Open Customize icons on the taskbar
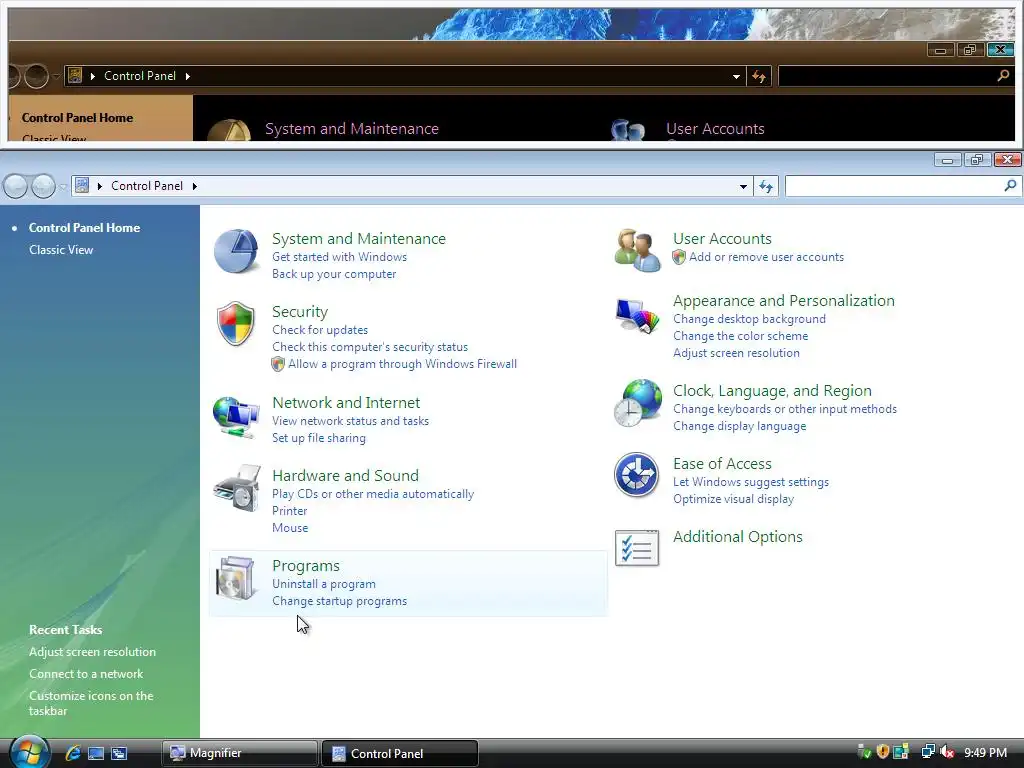 pyautogui.click(x=91, y=704)
